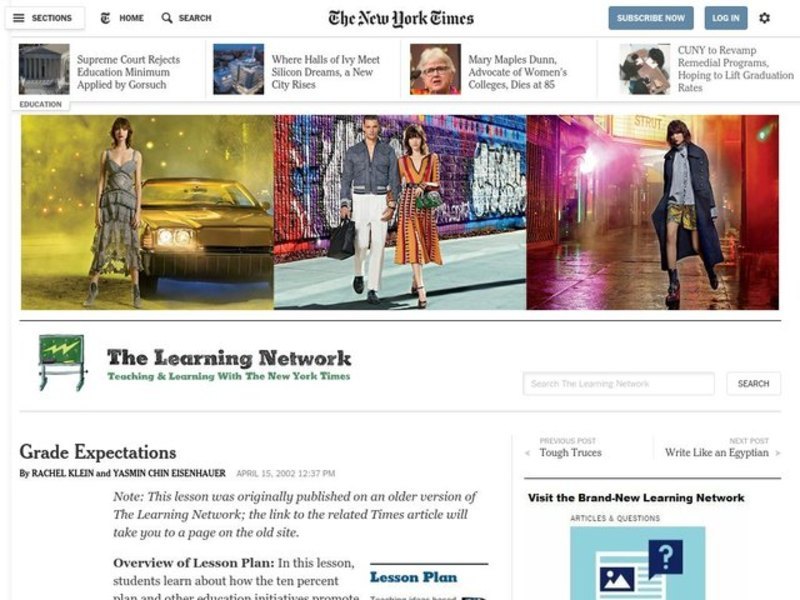Image resolution: width=800 pixels, height=600 pixels.
Task: Click the previous post left arrow
Action: click(x=528, y=453)
